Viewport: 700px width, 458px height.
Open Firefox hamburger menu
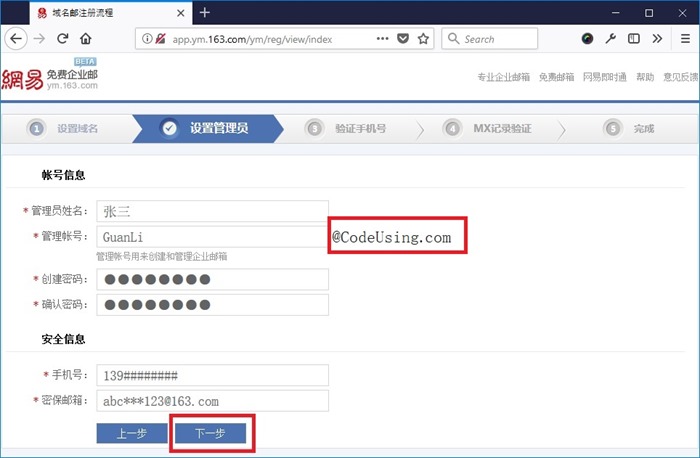coord(686,39)
